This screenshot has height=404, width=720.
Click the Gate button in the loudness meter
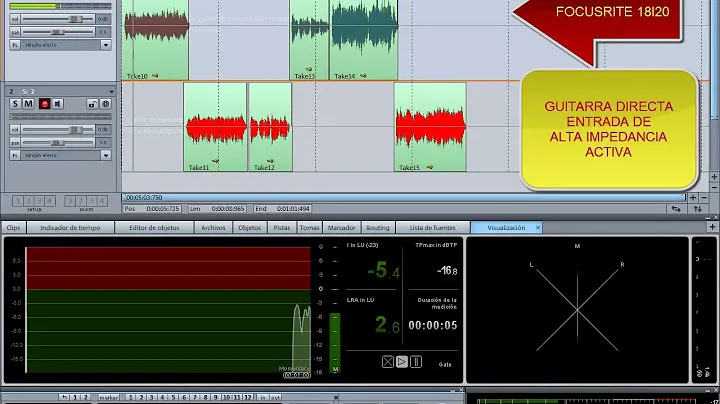(445, 364)
